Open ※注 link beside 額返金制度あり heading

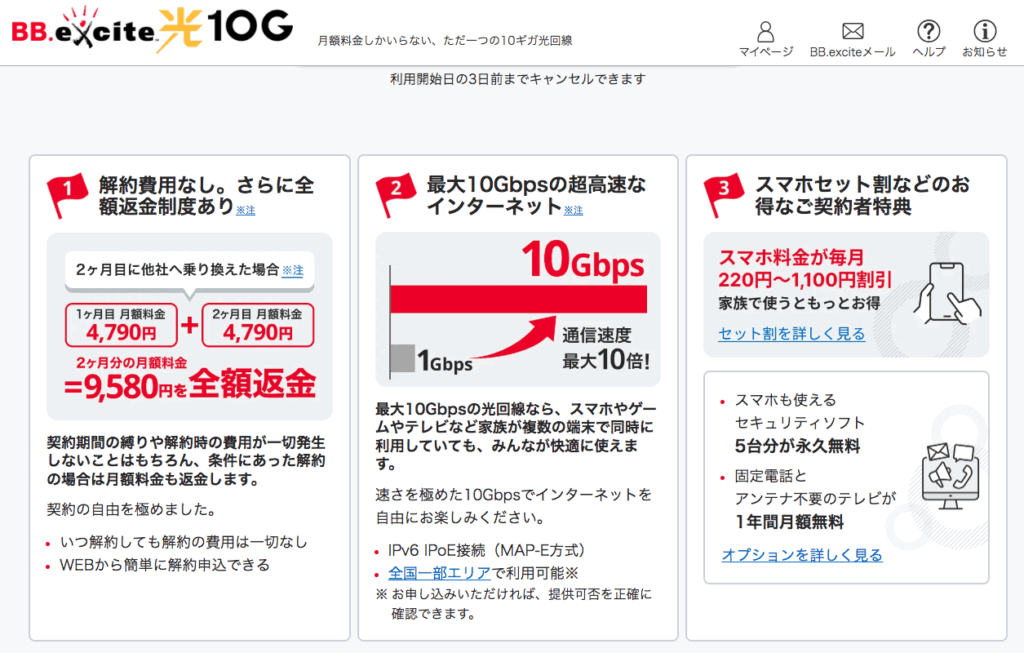click(246, 210)
